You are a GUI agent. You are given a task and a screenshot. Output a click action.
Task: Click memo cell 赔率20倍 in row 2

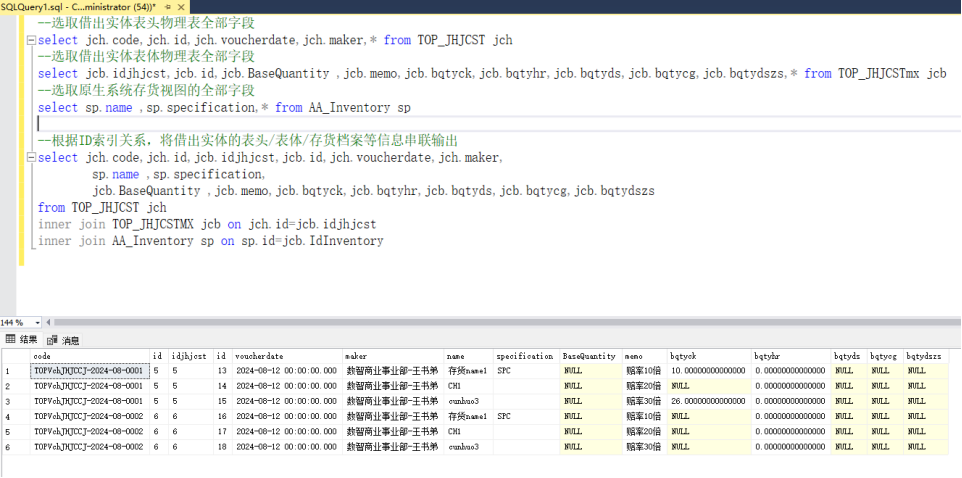click(645, 386)
